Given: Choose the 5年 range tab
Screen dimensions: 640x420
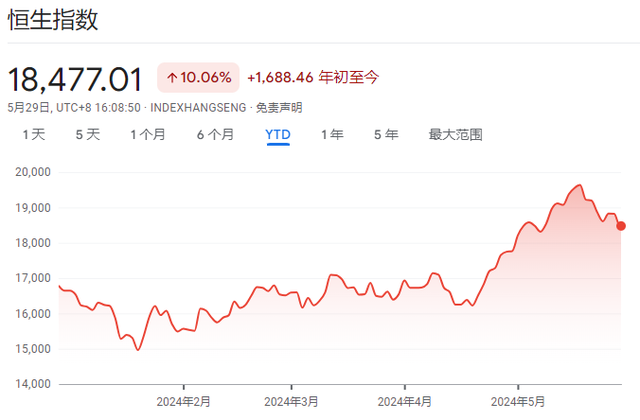Looking at the screenshot, I should [386, 134].
